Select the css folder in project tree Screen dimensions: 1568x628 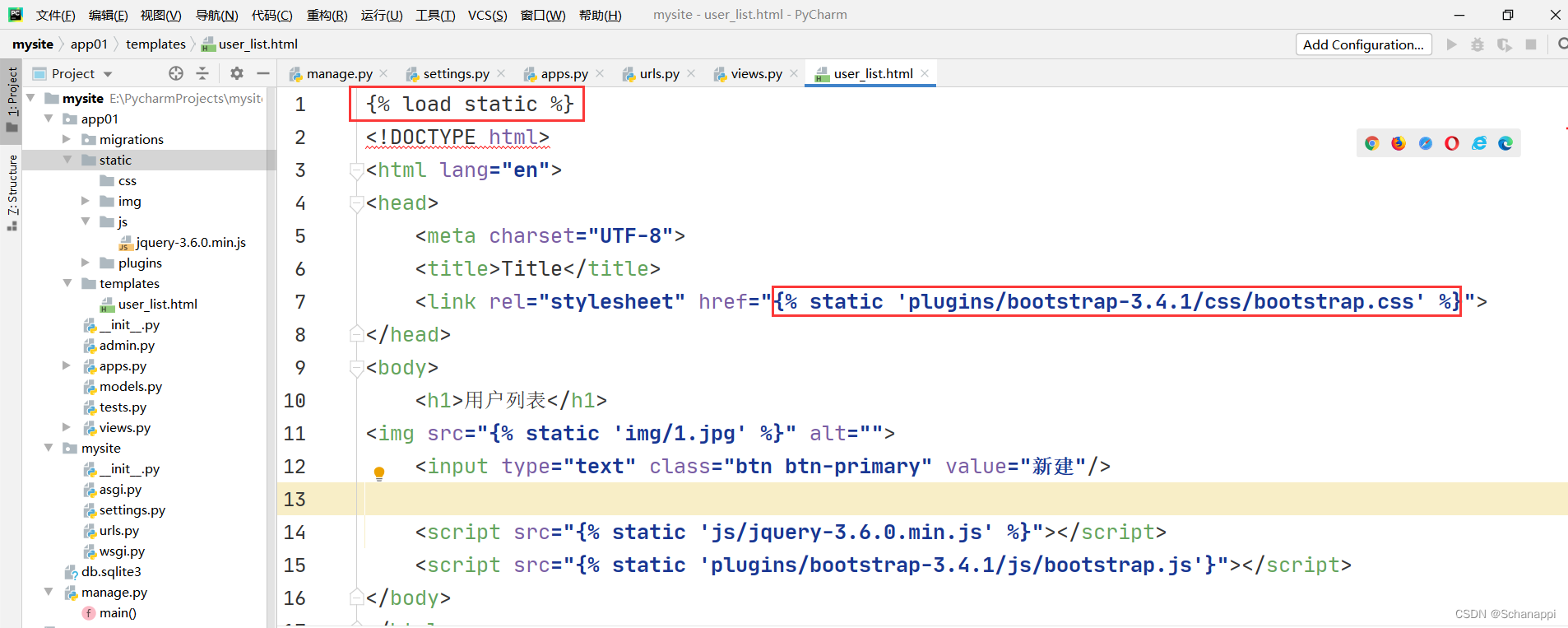(128, 180)
